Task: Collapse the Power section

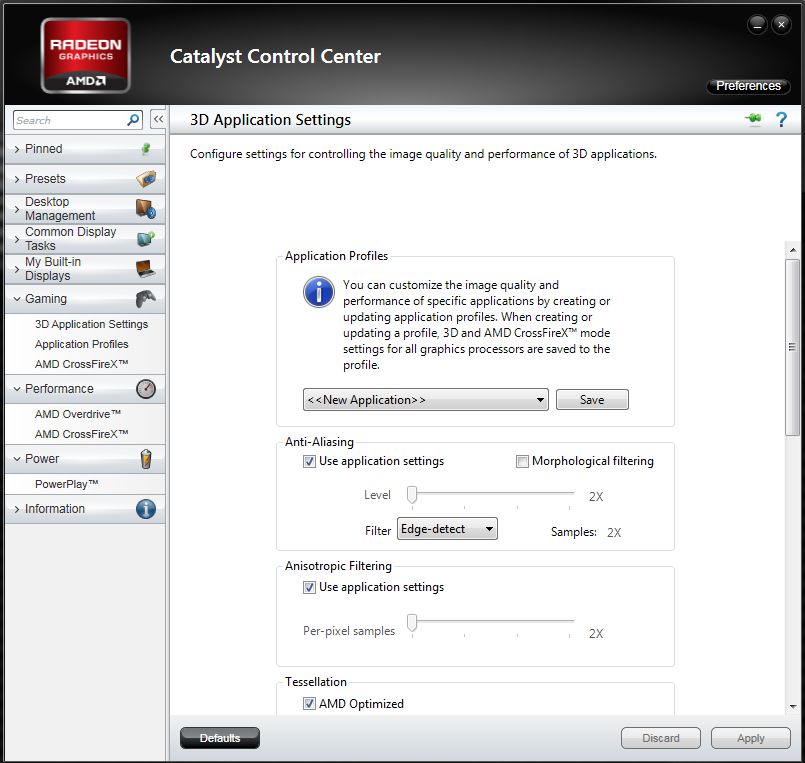Action: pyautogui.click(x=17, y=459)
